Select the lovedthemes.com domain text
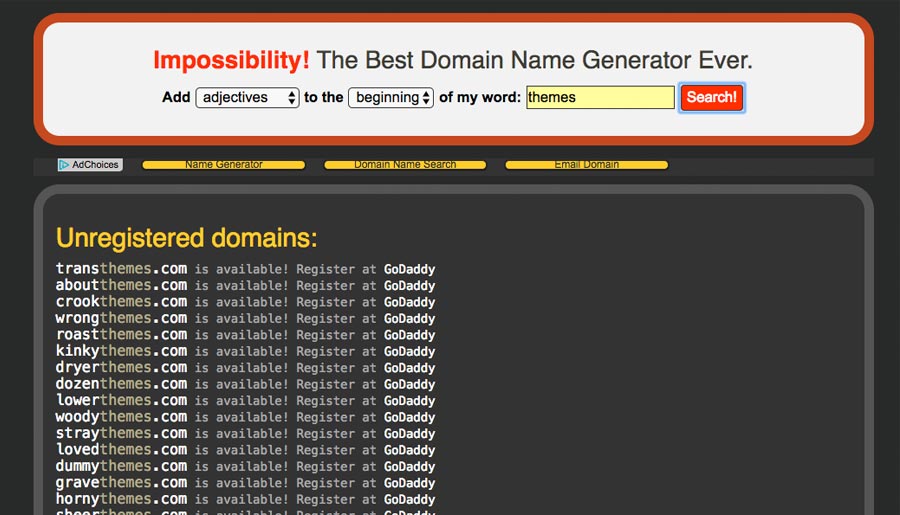The width and height of the screenshot is (900, 515). click(121, 450)
